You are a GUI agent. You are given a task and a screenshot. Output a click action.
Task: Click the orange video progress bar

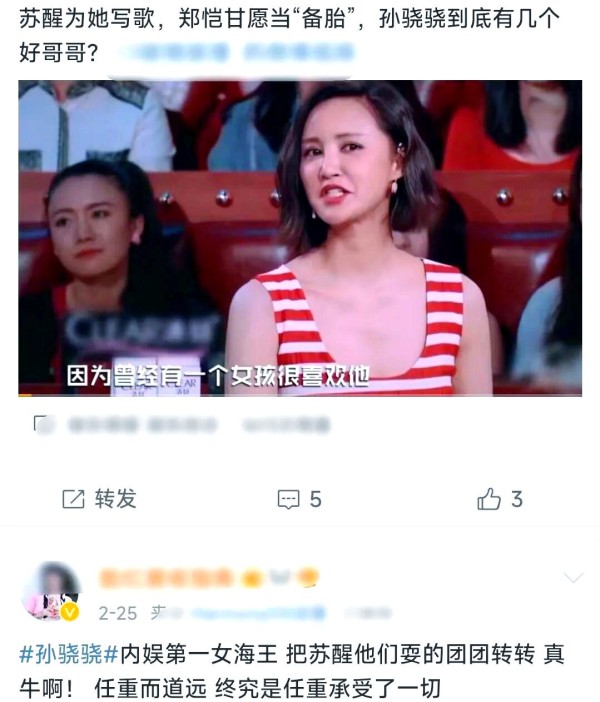pos(25,395)
